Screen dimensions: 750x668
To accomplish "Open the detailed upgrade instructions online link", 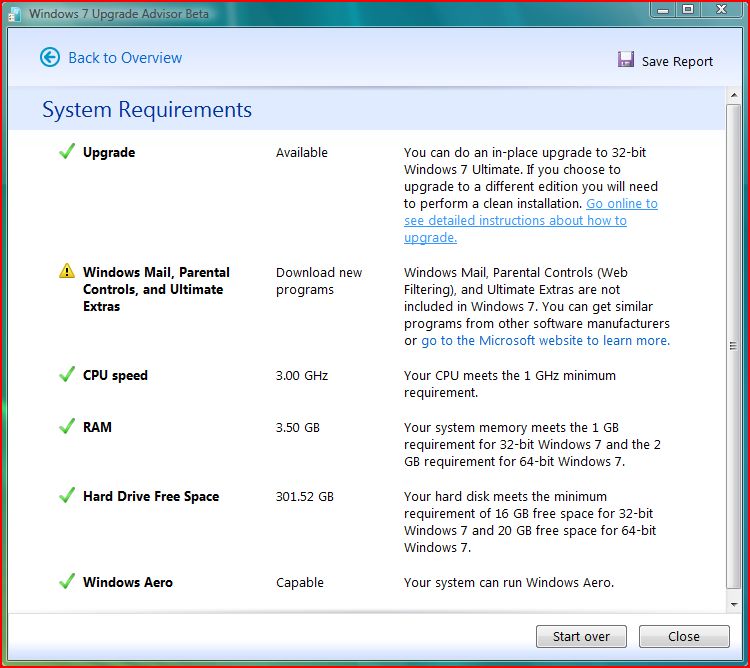I will [x=530, y=220].
